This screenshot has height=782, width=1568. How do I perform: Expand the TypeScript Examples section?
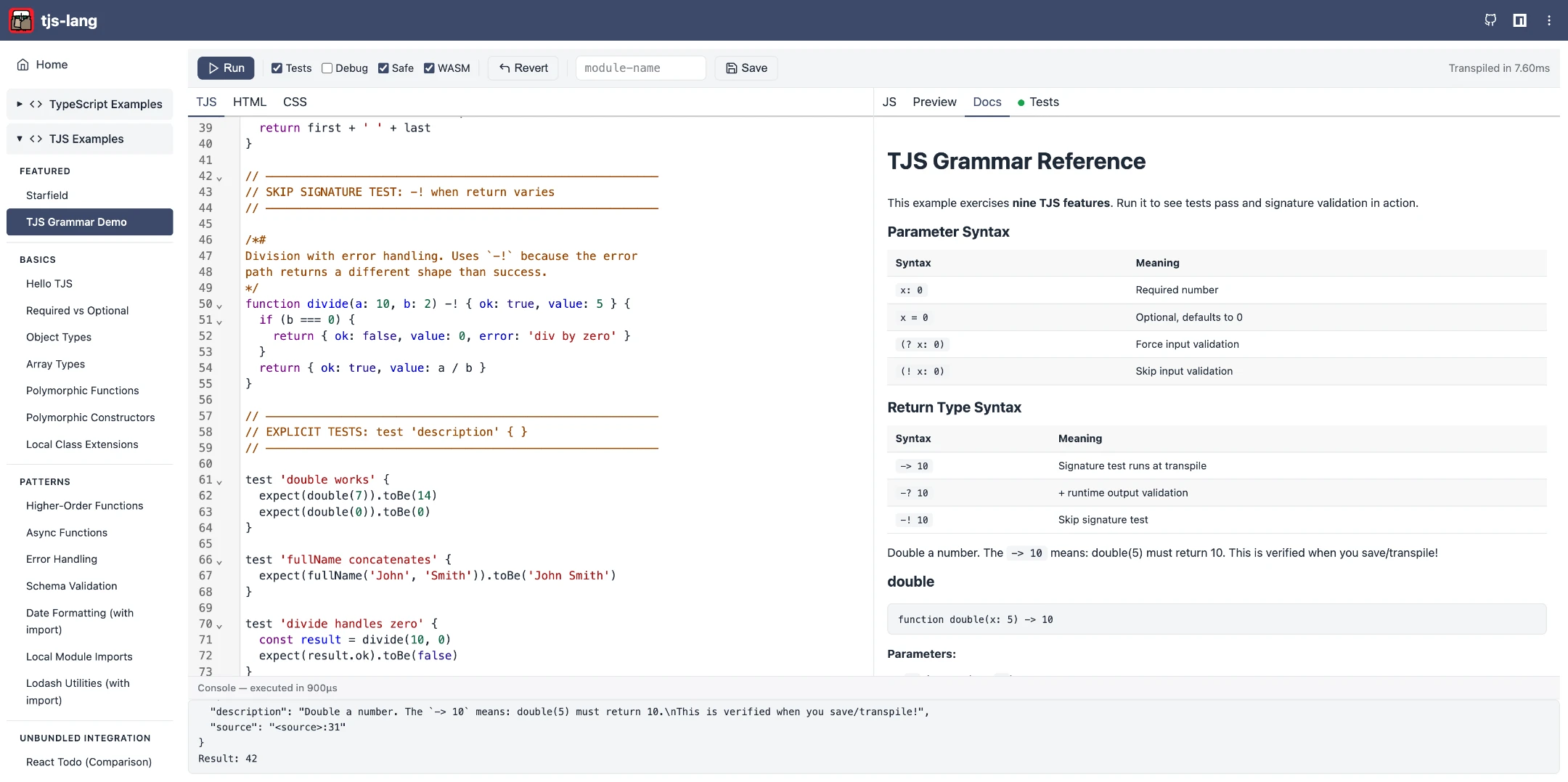pos(20,105)
